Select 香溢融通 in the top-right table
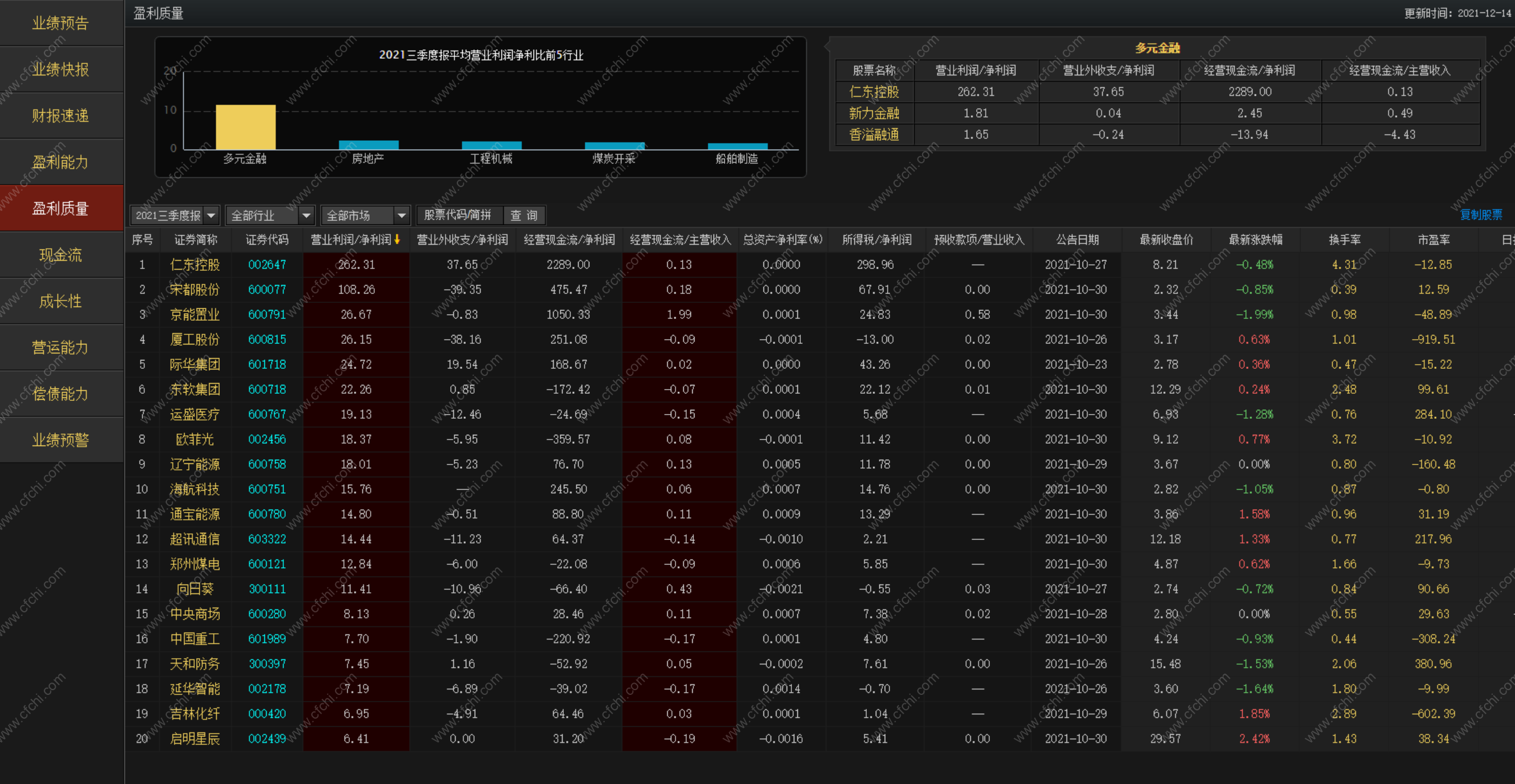The width and height of the screenshot is (1515, 784). (x=874, y=135)
